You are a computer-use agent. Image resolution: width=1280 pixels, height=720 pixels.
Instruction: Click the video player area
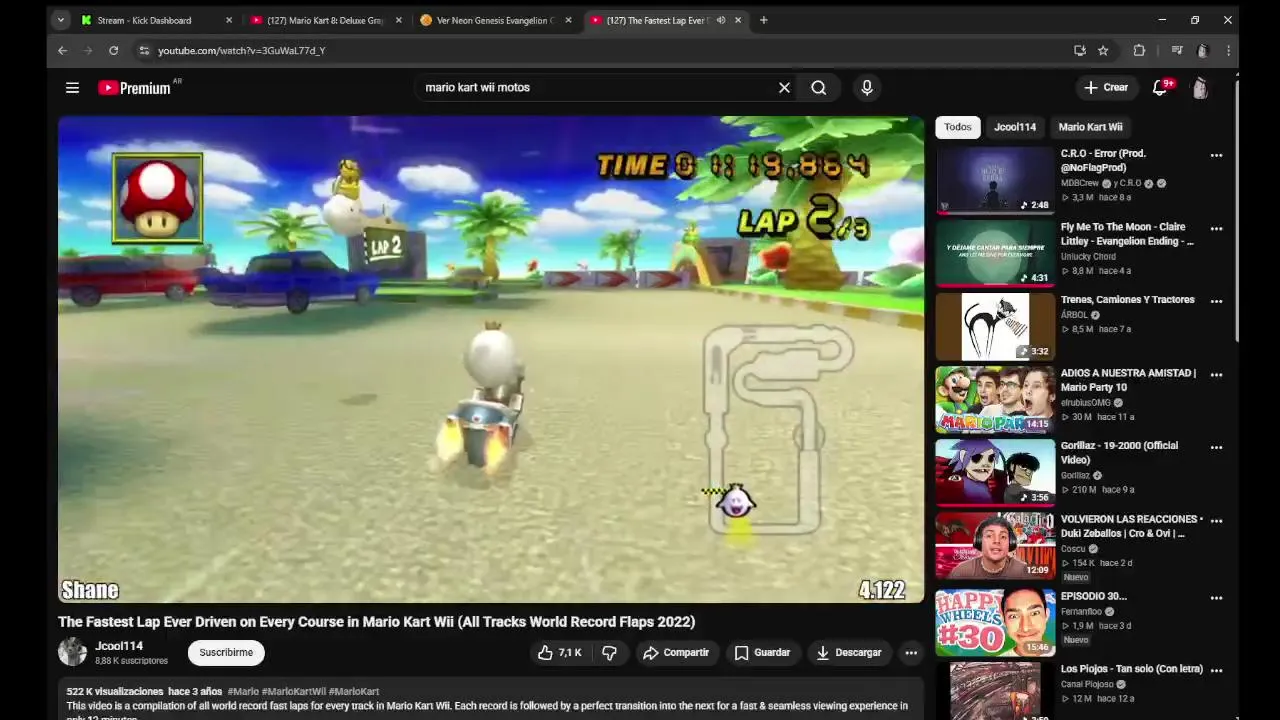click(x=490, y=359)
